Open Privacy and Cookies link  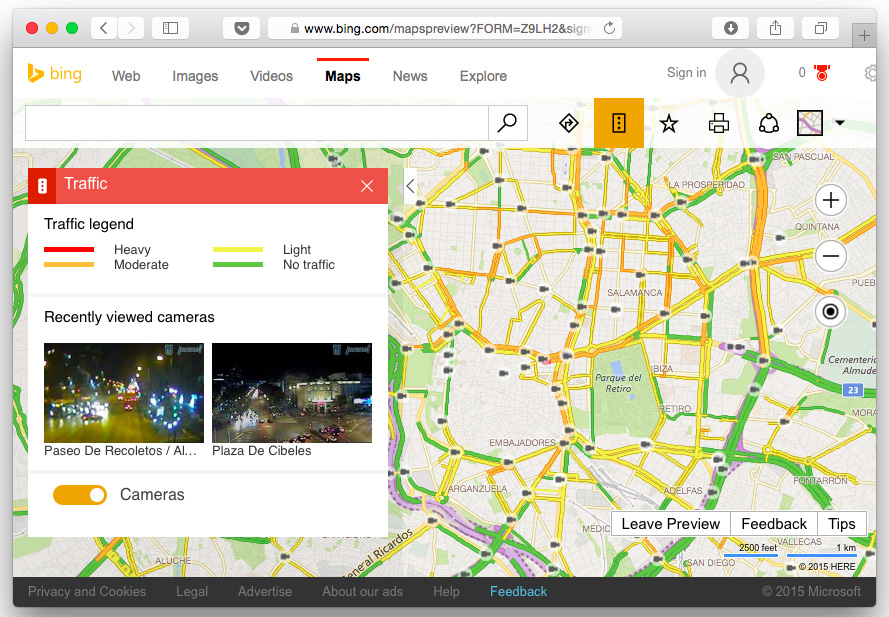(x=87, y=591)
